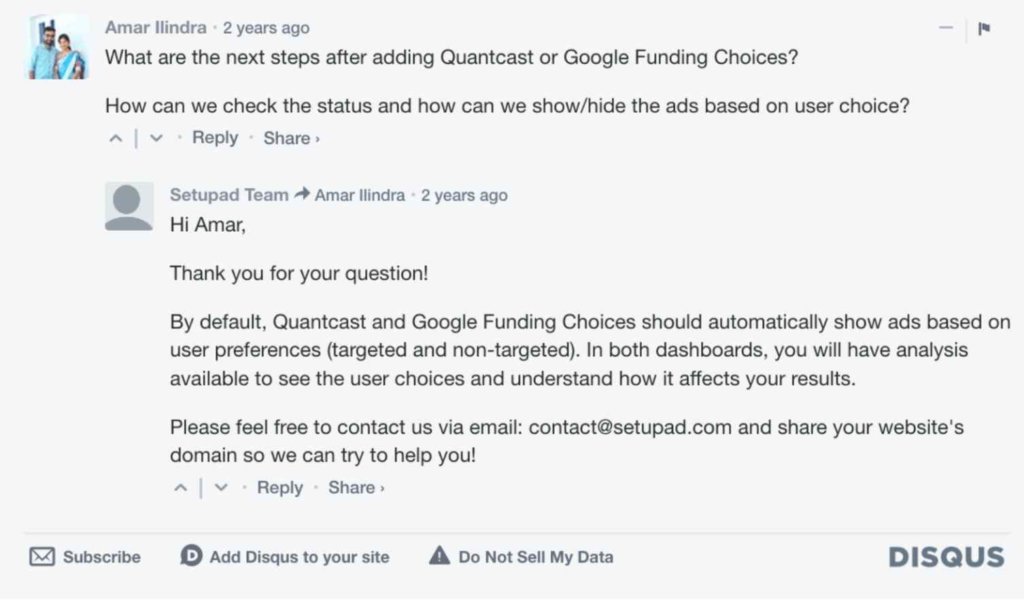Open Amar Ilindra's profile avatar
Image resolution: width=1024 pixels, height=601 pixels.
[x=57, y=46]
